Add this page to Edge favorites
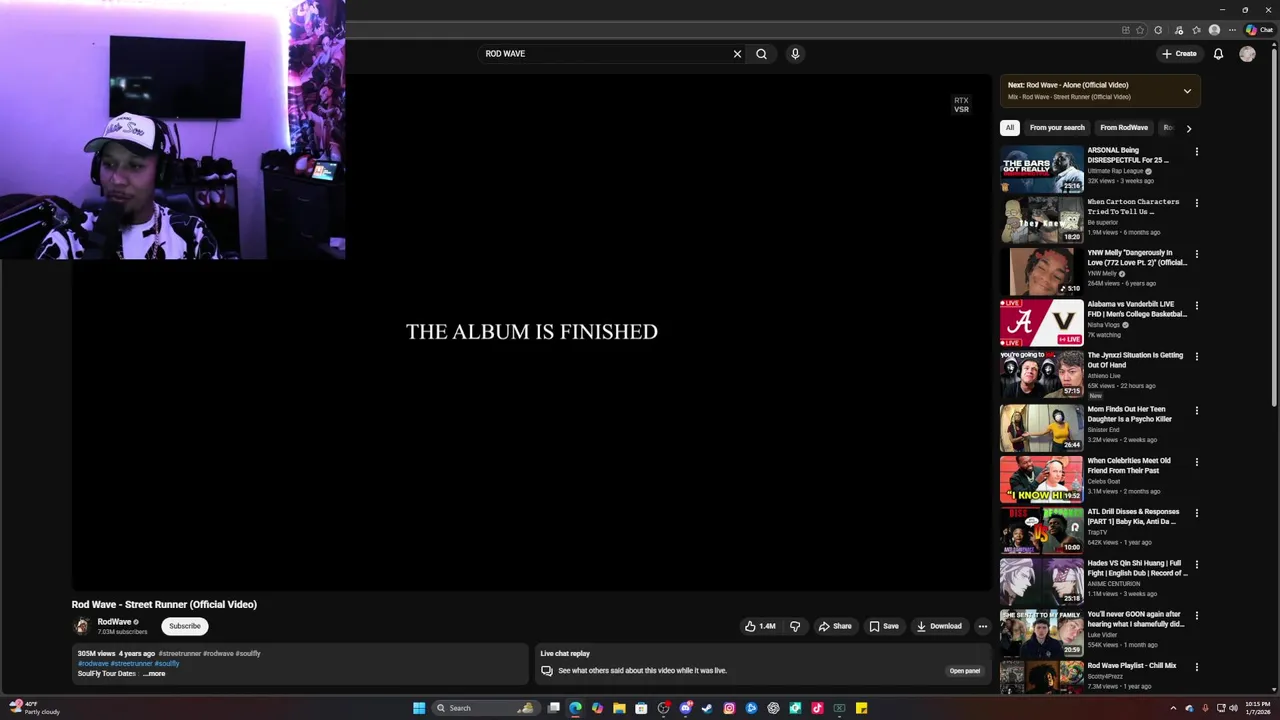This screenshot has width=1280, height=720. point(1140,30)
